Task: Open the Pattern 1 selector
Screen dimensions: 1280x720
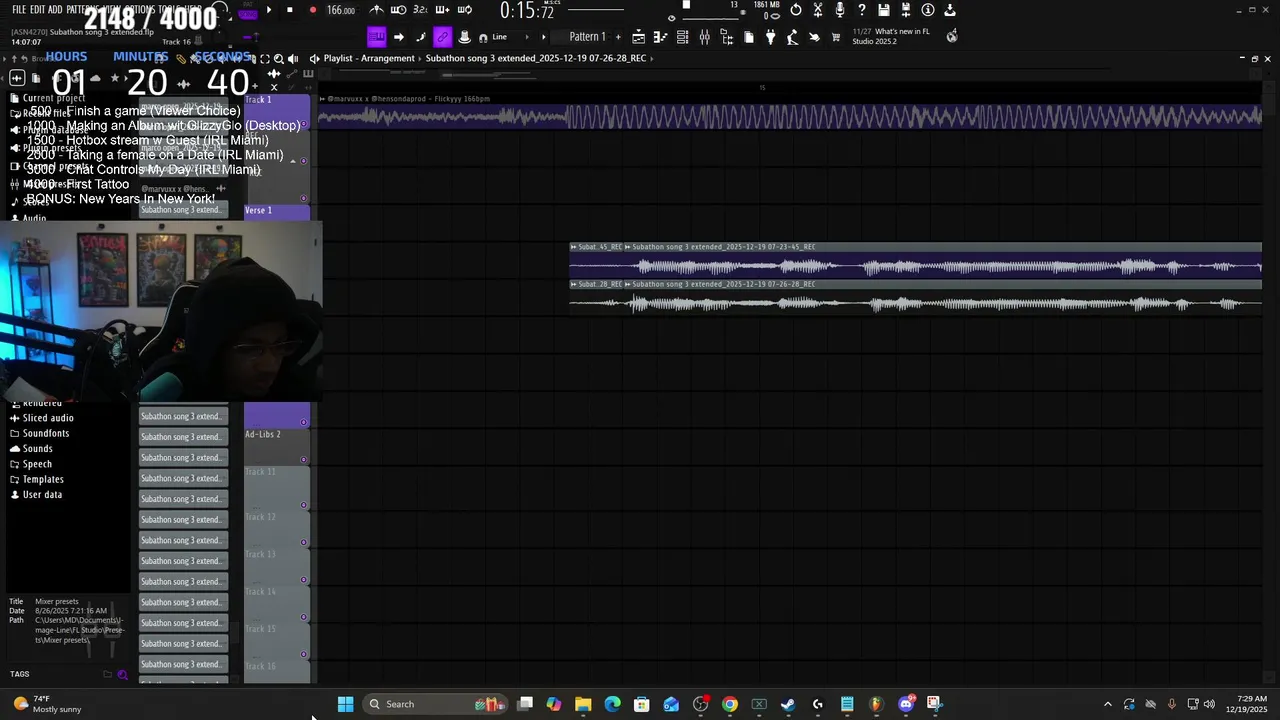Action: click(587, 37)
